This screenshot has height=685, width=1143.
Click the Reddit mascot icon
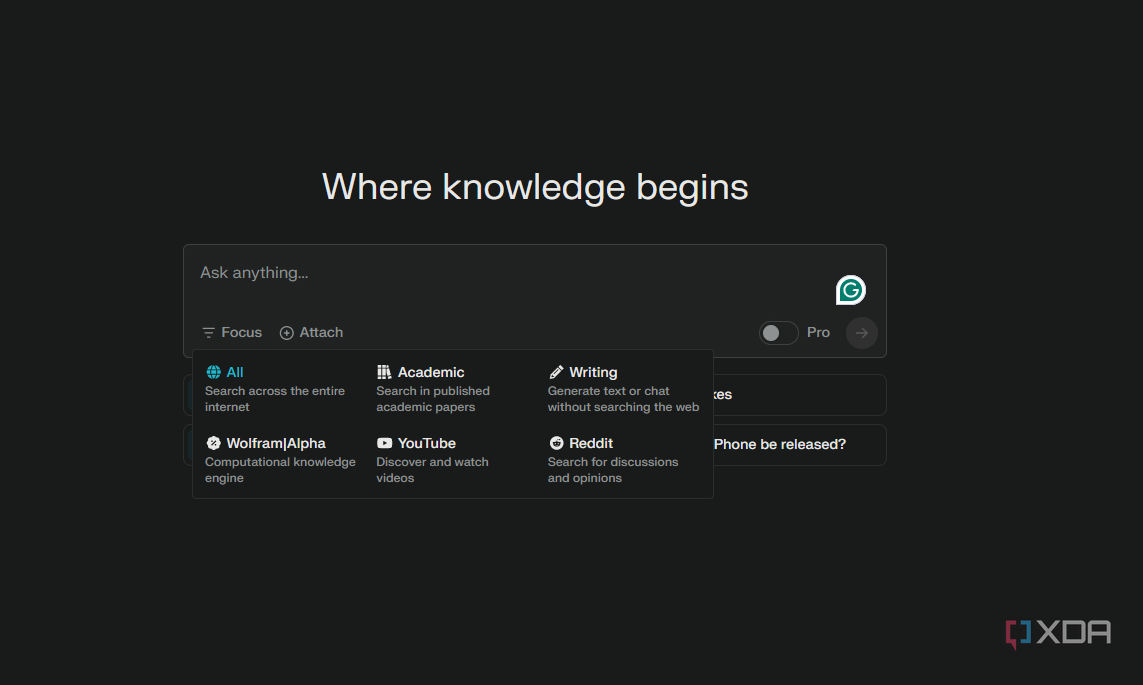(556, 443)
